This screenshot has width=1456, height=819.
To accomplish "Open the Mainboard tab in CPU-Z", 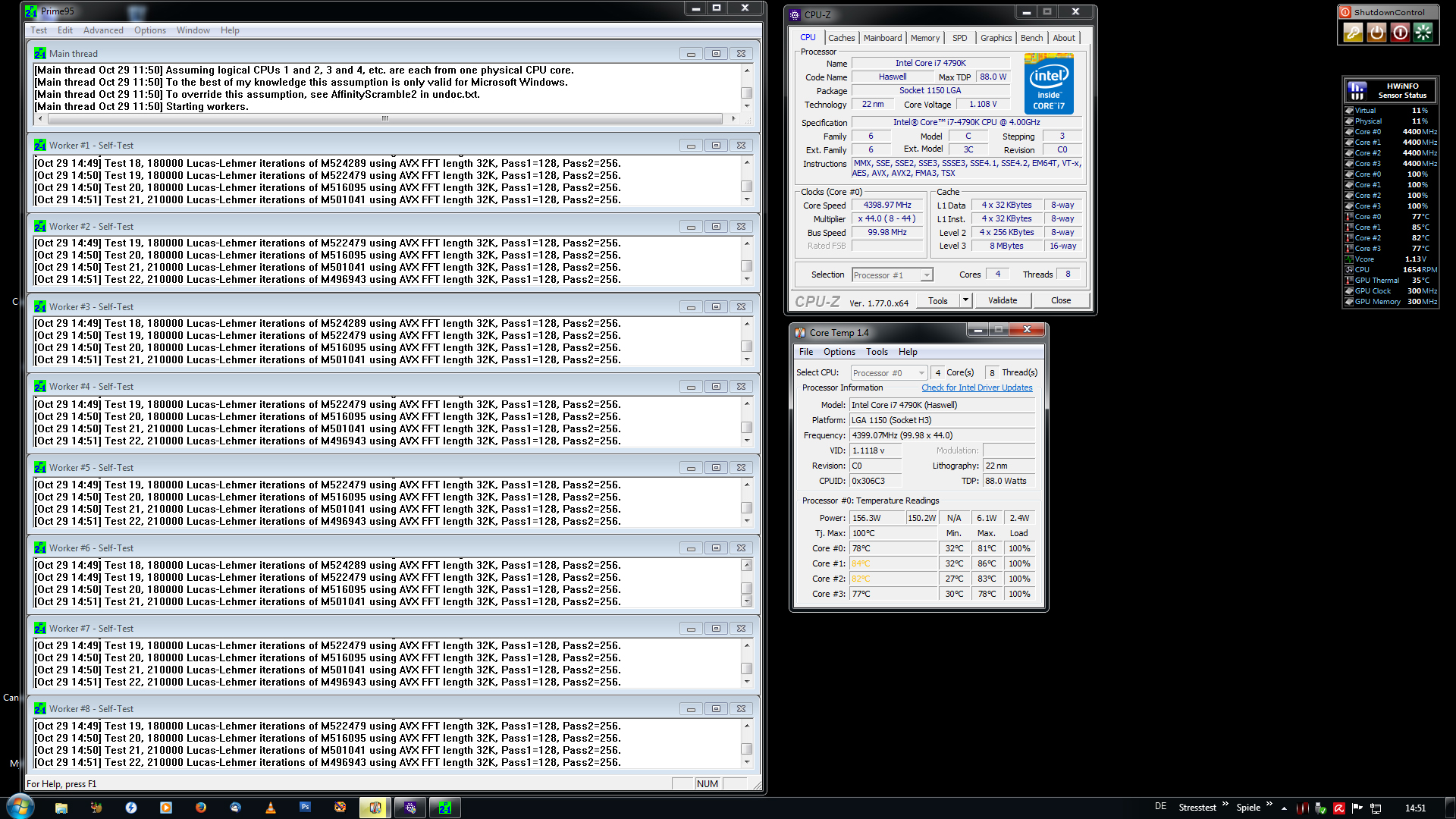I will coord(882,38).
